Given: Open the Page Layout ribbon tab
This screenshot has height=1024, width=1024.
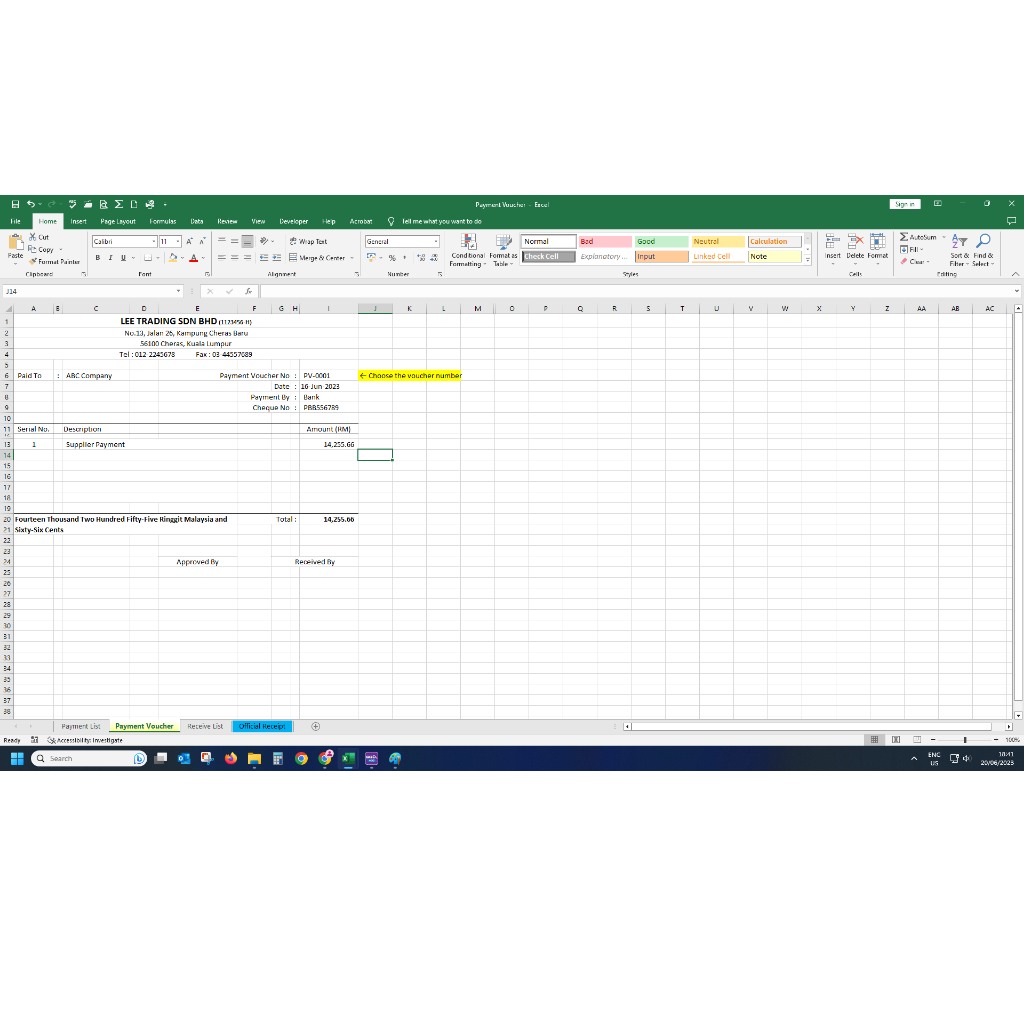Looking at the screenshot, I should click(118, 221).
